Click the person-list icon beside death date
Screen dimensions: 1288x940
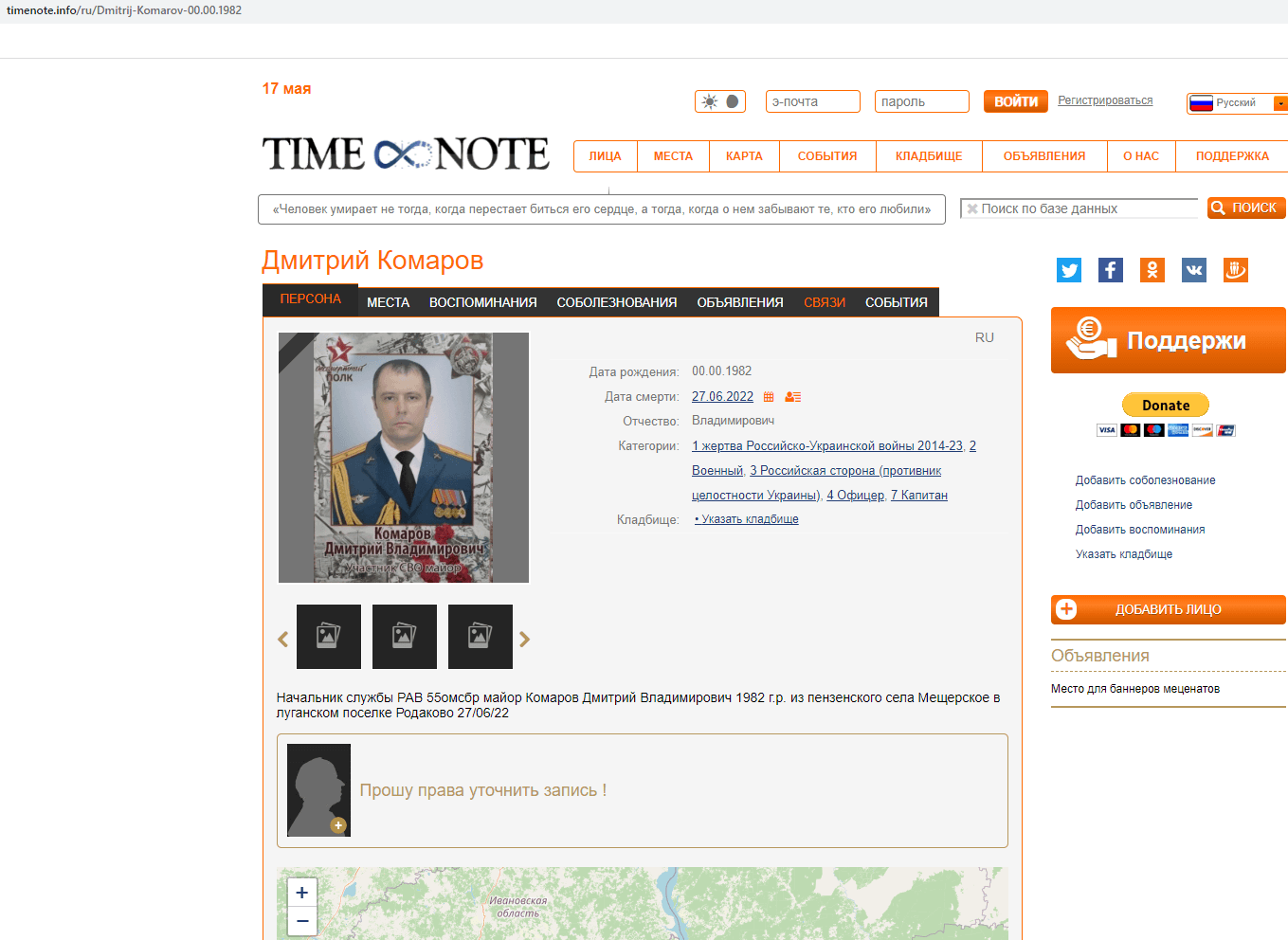pyautogui.click(x=793, y=397)
